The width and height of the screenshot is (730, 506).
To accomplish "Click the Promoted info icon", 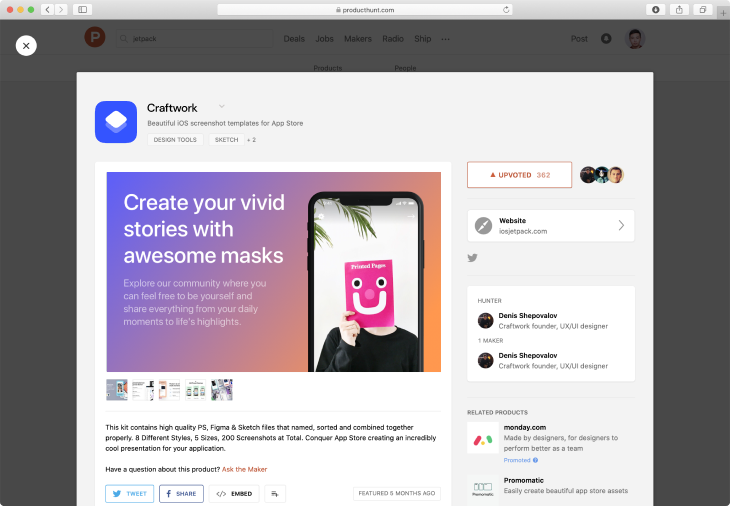I will [535, 460].
